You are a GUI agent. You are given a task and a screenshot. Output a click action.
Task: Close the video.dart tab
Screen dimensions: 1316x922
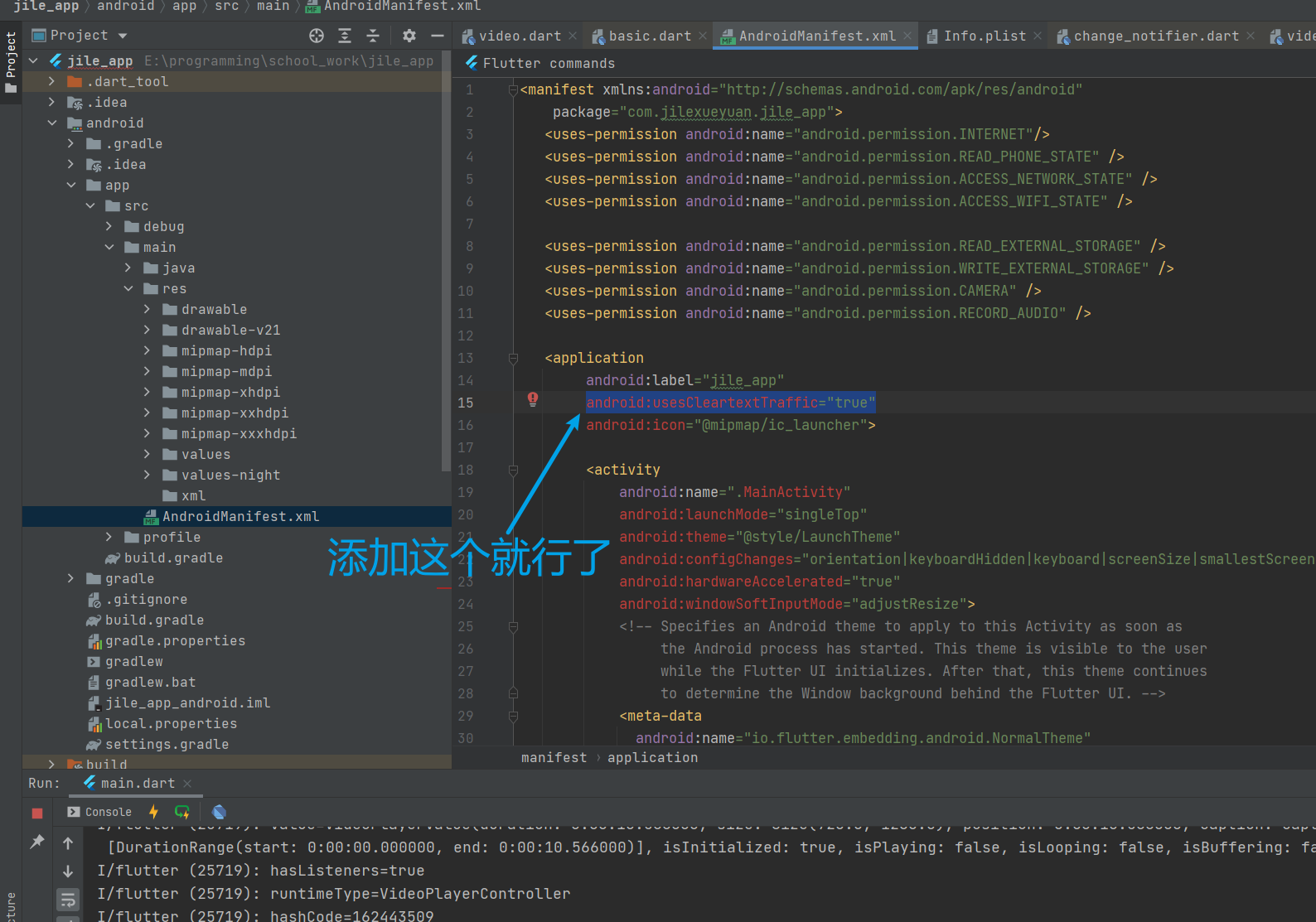point(573,36)
